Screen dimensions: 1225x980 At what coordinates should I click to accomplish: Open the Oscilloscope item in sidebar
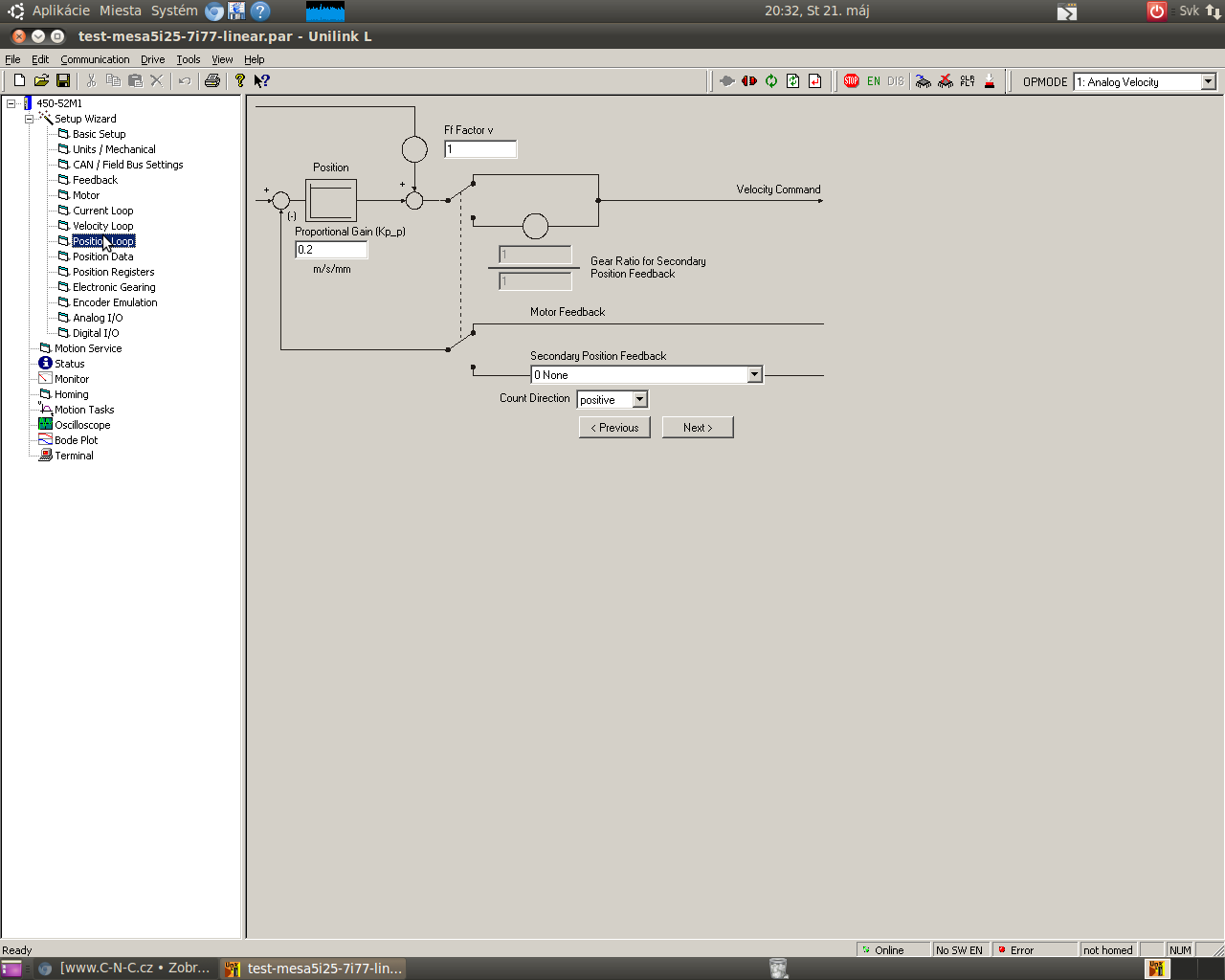(82, 425)
